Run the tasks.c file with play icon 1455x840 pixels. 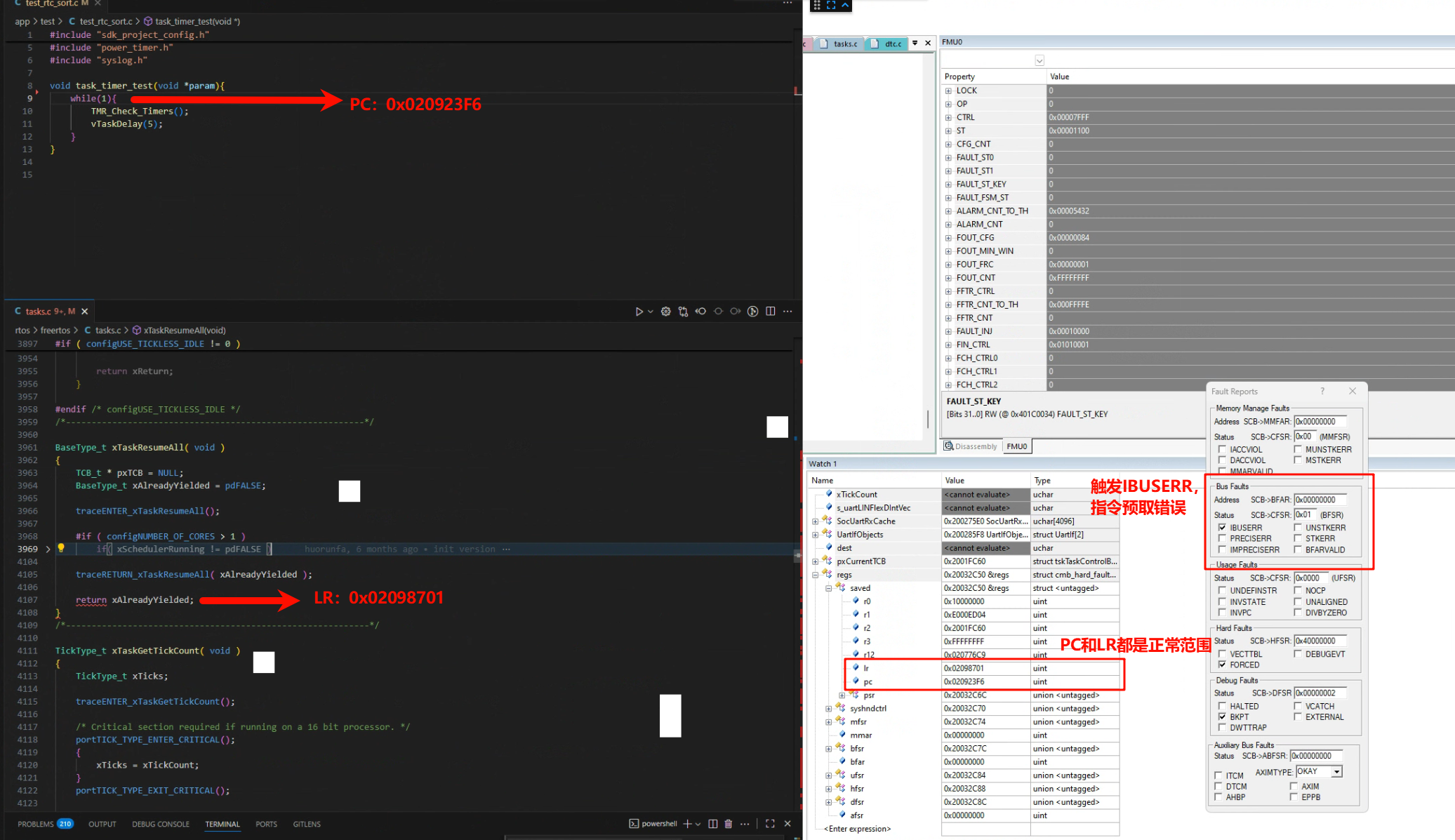click(639, 312)
